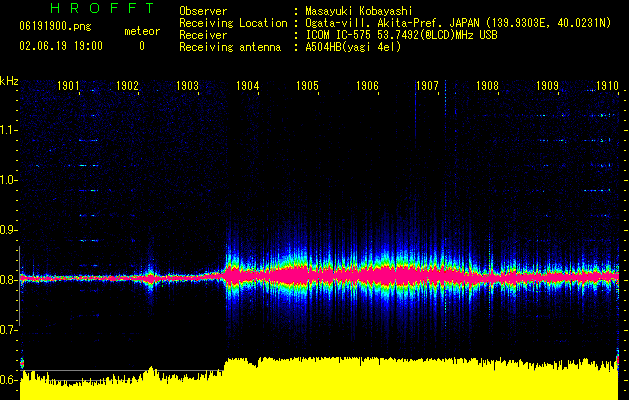
Task: Click the 1908 time marker
Action: tap(487, 85)
